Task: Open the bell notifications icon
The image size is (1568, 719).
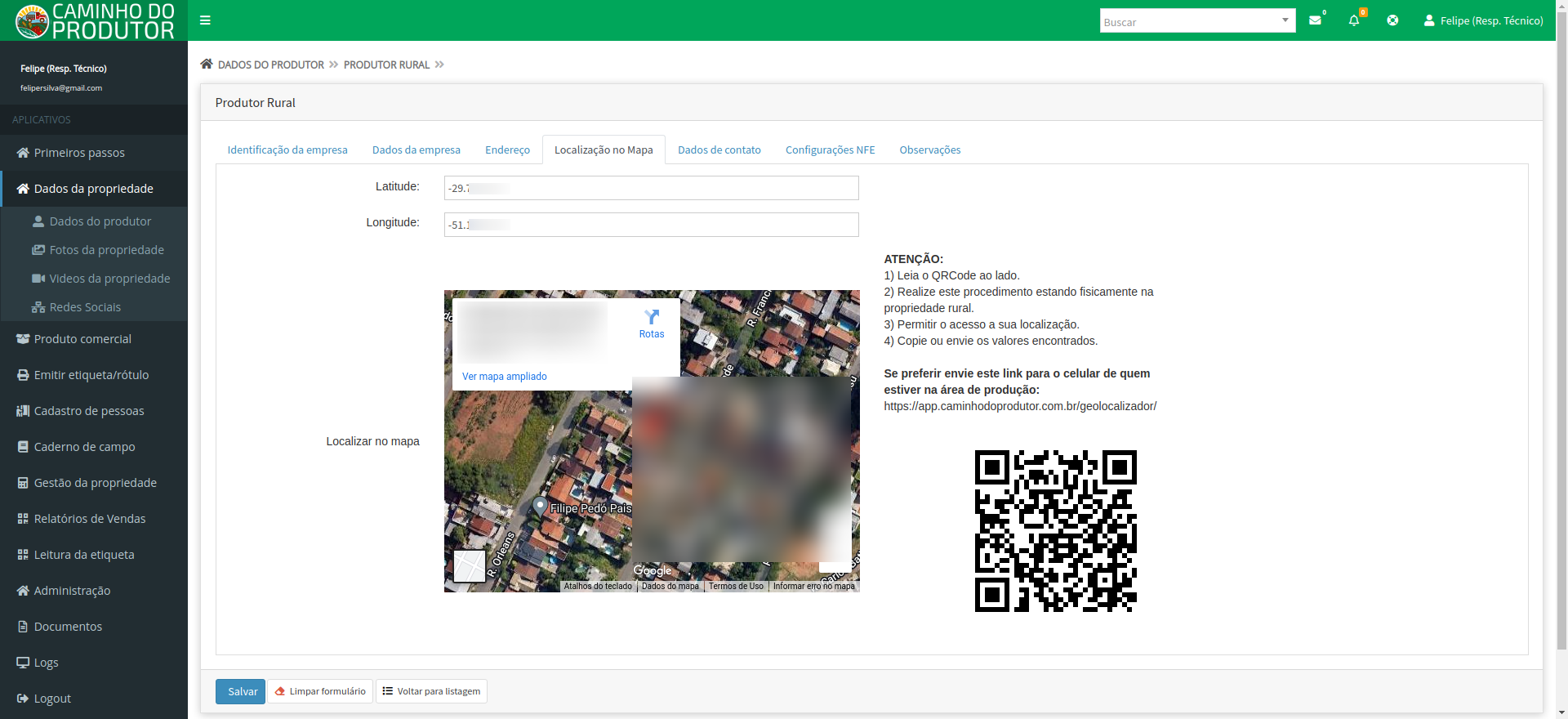Action: [x=1354, y=20]
